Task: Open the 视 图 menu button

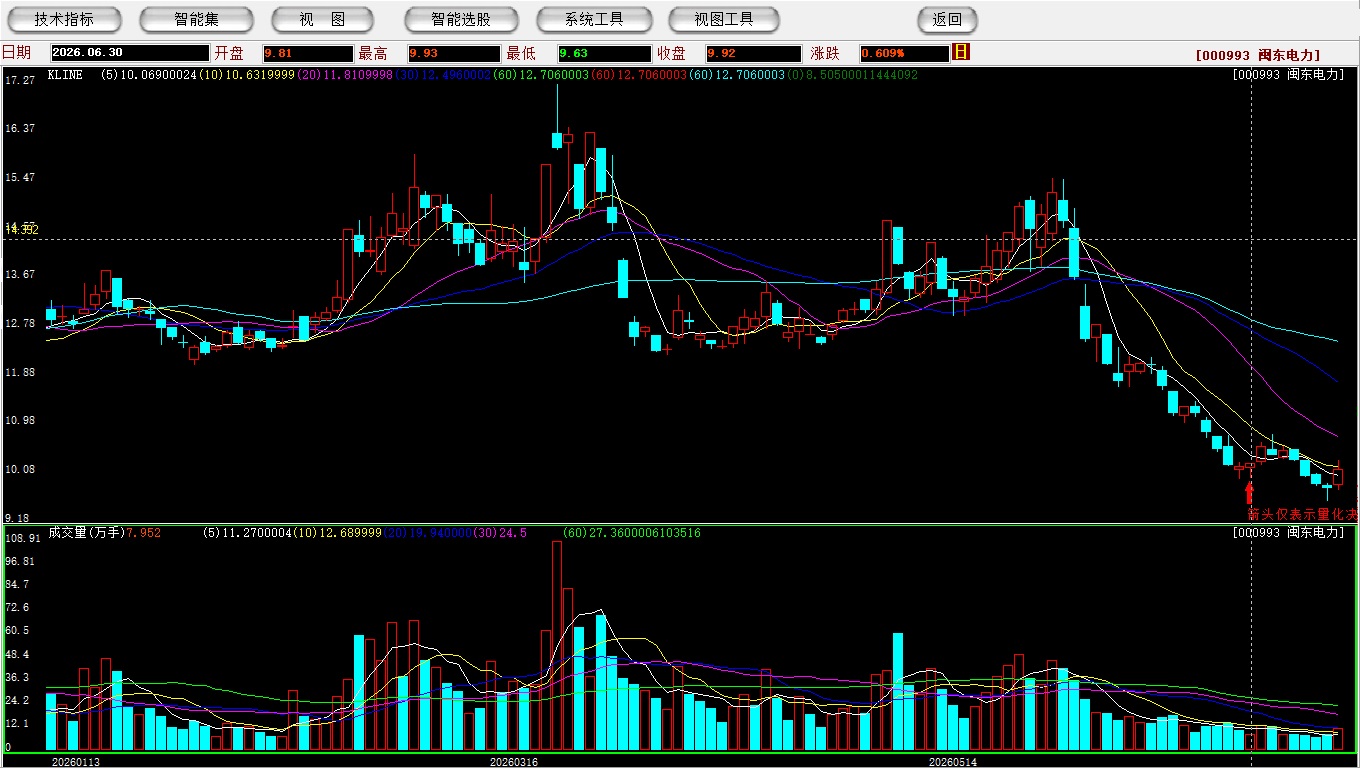Action: coord(323,20)
